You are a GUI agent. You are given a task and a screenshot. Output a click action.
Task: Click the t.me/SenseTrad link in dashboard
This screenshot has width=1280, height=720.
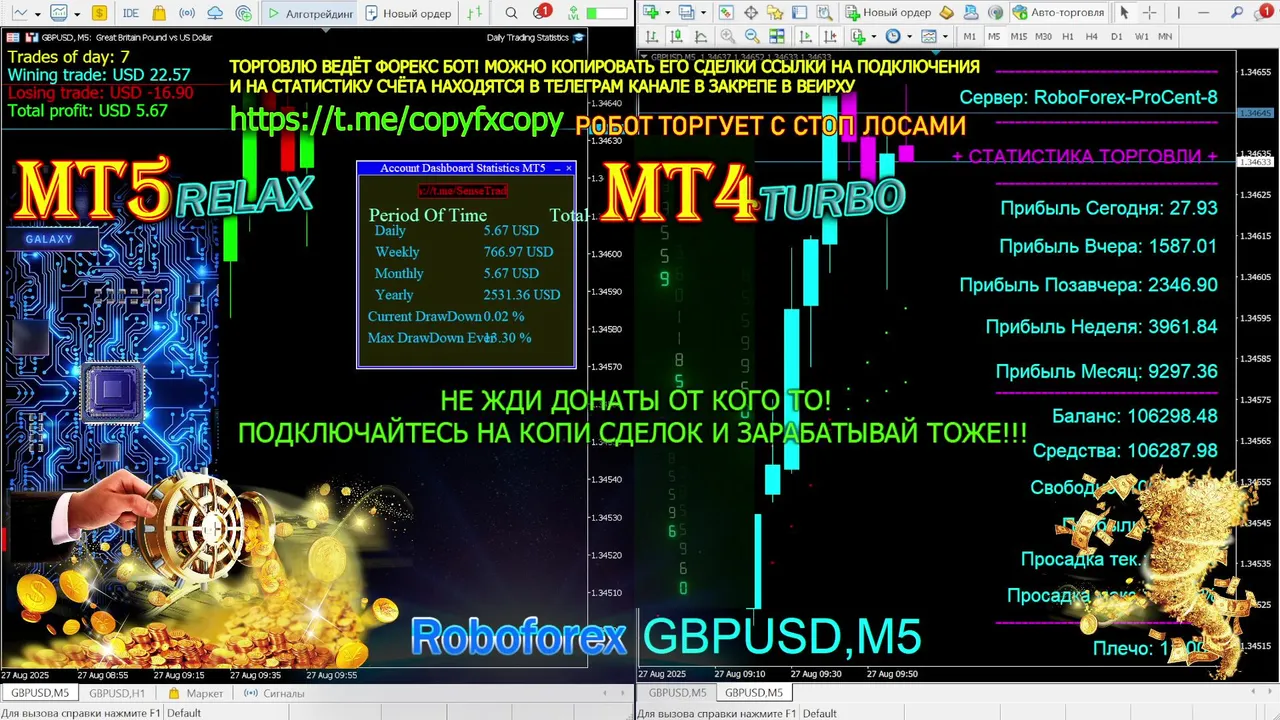pyautogui.click(x=463, y=190)
